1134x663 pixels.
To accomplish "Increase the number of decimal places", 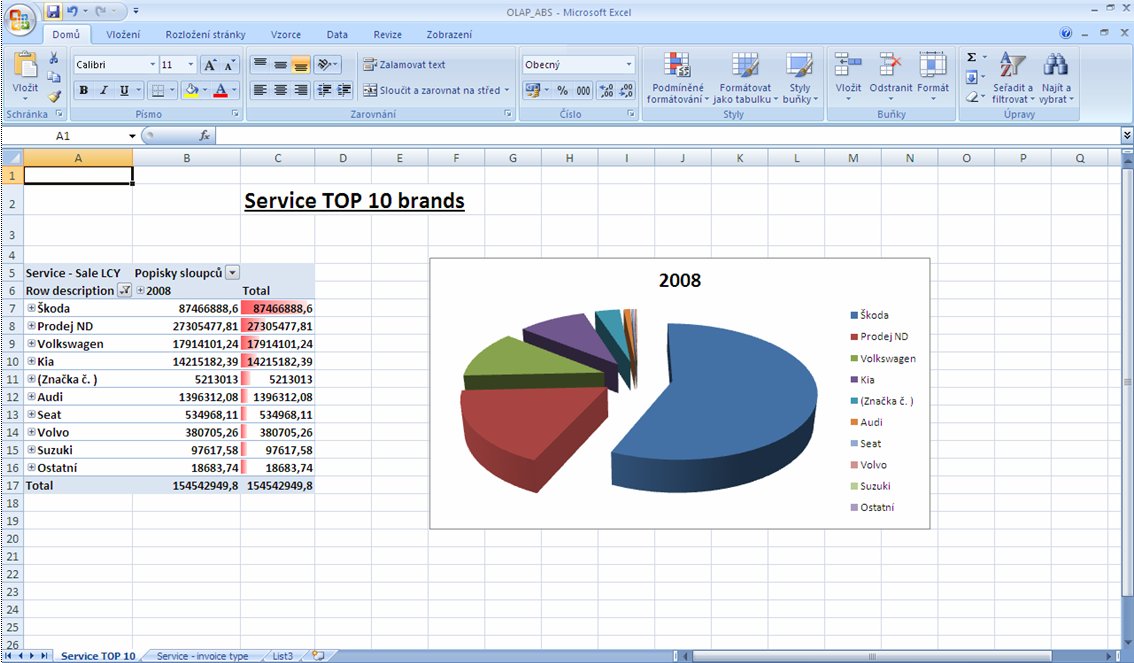I will click(607, 90).
